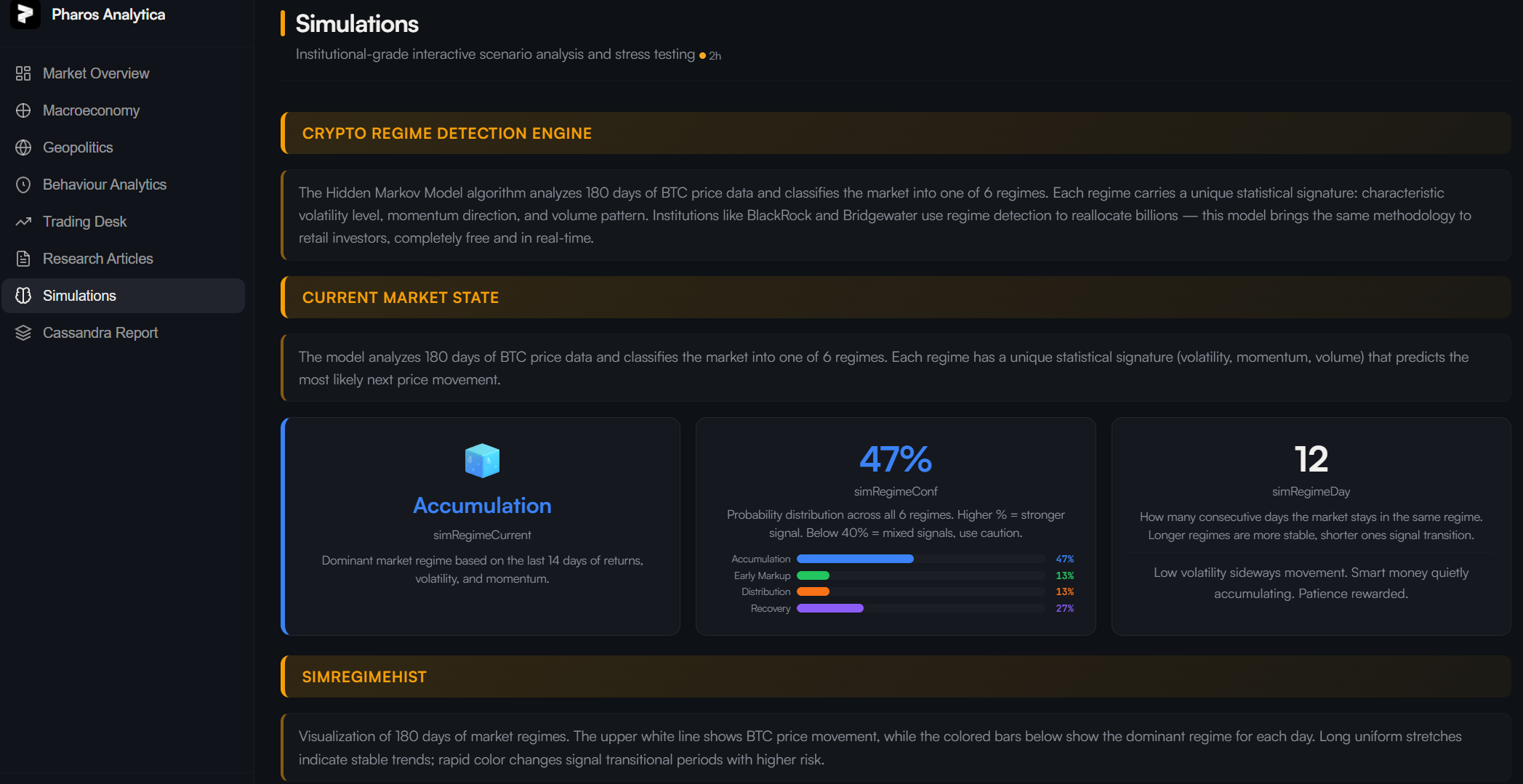
Task: Click the Geopolitics globe icon
Action: tap(23, 147)
